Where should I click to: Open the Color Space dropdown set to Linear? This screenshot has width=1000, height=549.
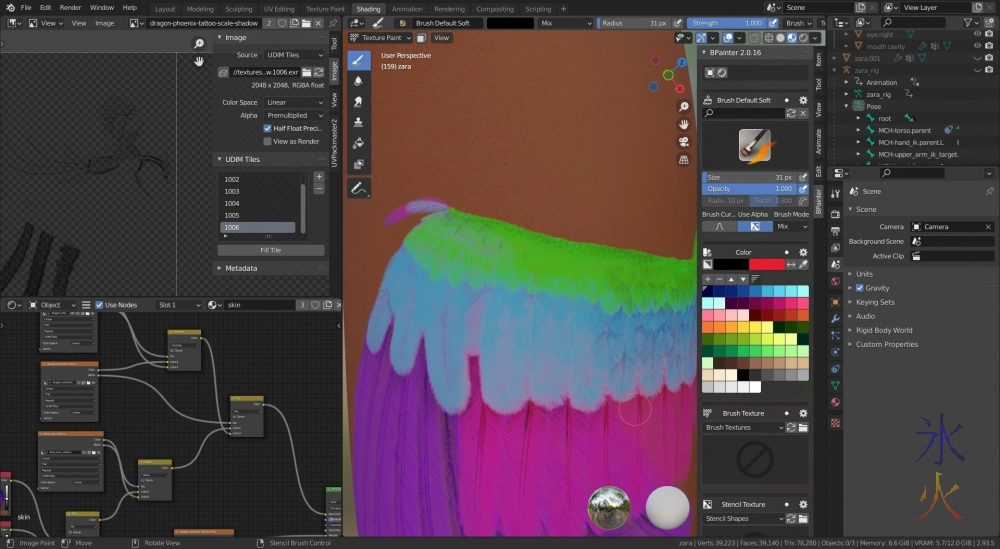pyautogui.click(x=293, y=102)
